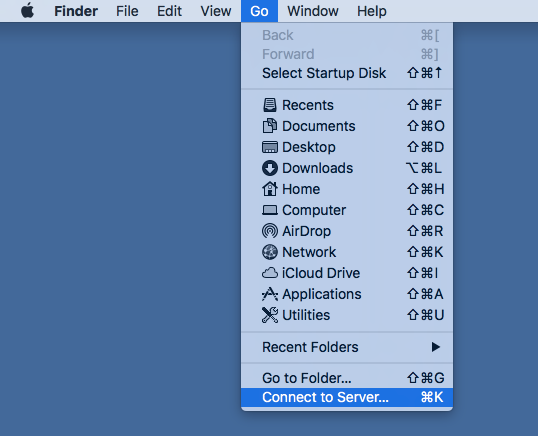
Task: Open the View menu in menu bar
Action: pyautogui.click(x=216, y=11)
